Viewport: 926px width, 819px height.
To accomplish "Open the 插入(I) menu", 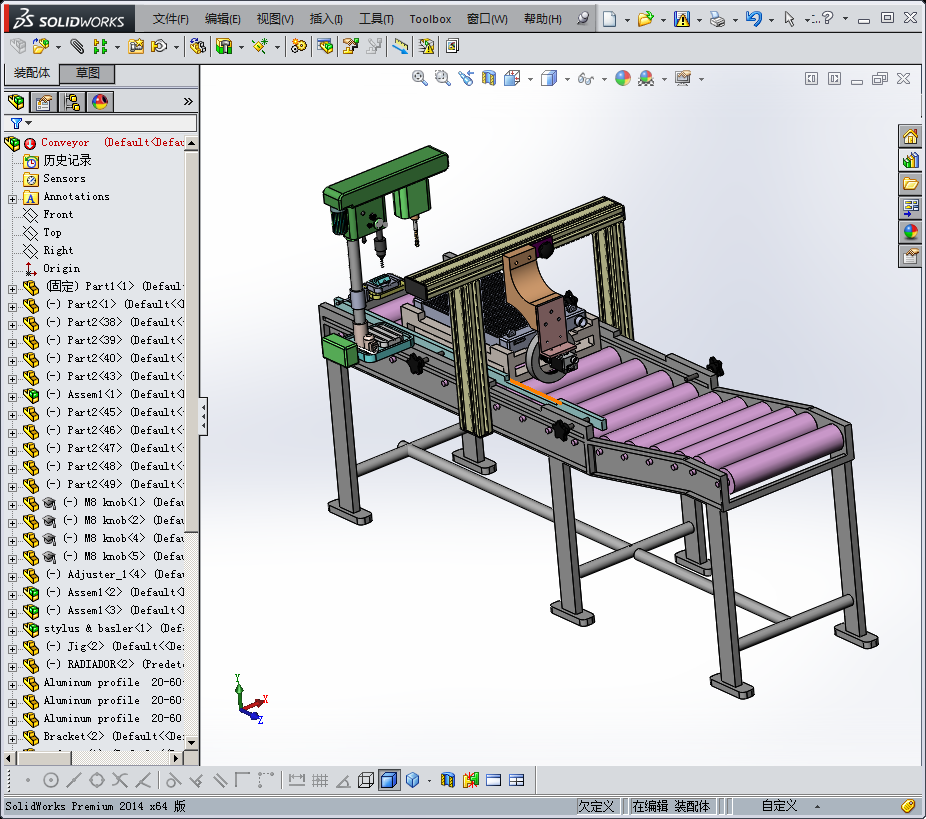I will pyautogui.click(x=326, y=19).
